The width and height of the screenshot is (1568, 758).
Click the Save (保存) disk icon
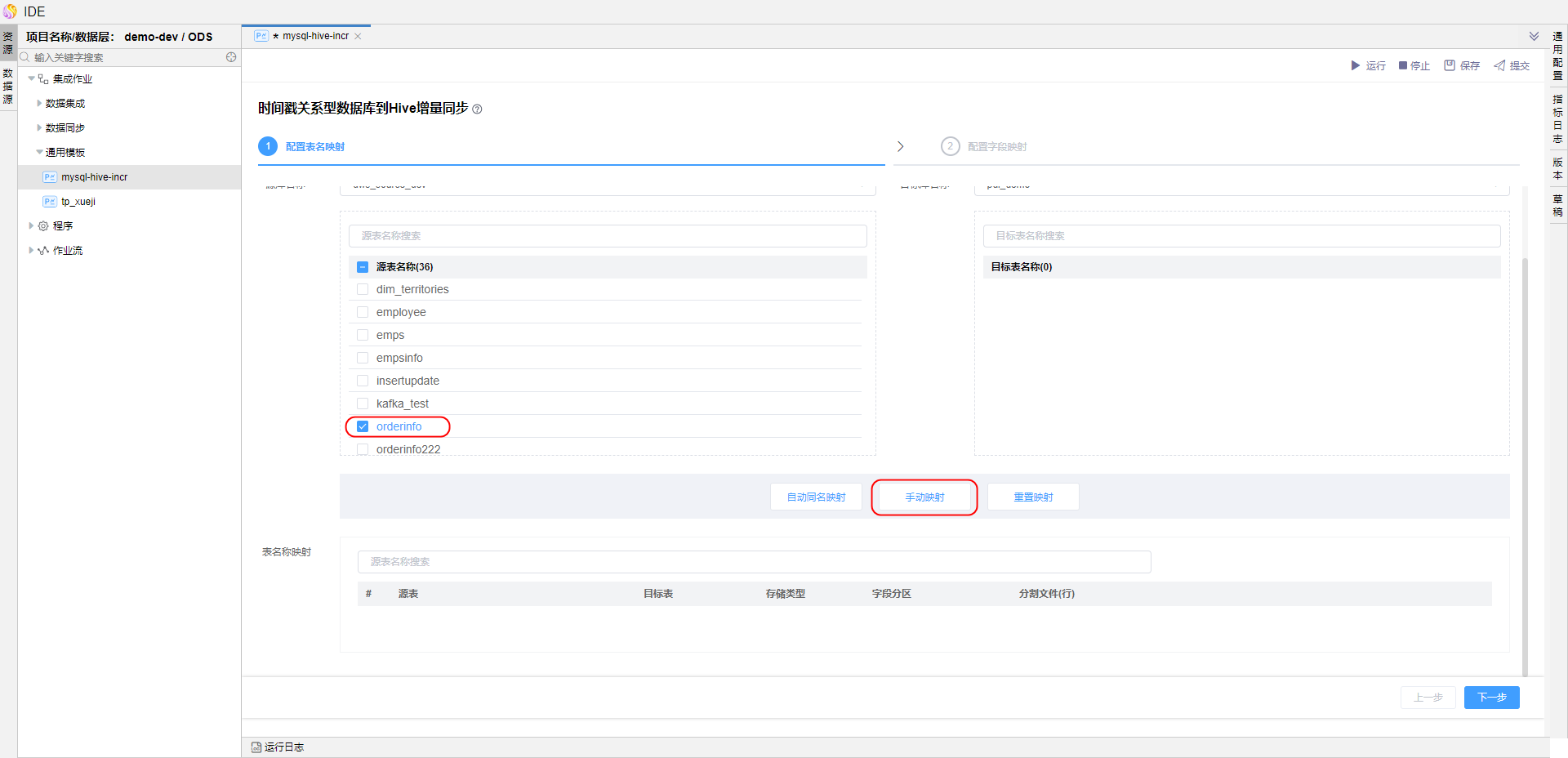click(1450, 65)
